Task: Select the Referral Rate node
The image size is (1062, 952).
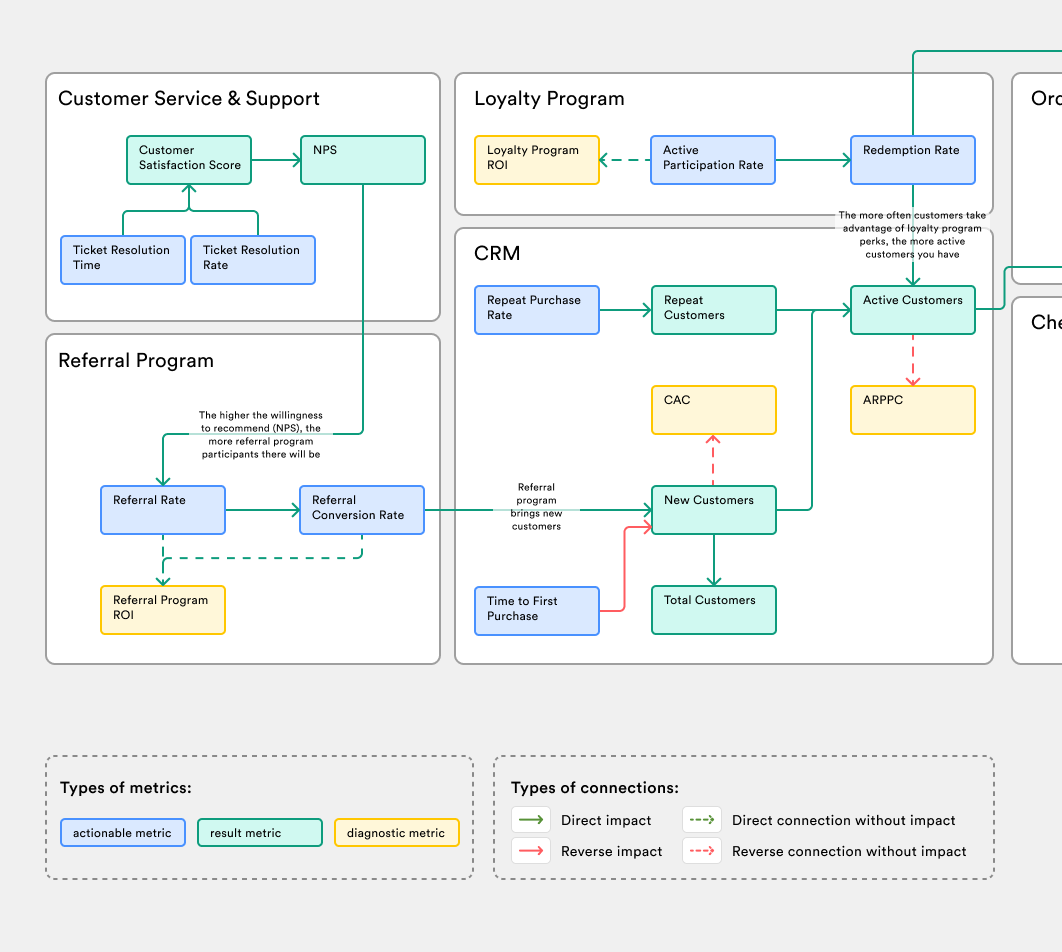Action: (163, 510)
